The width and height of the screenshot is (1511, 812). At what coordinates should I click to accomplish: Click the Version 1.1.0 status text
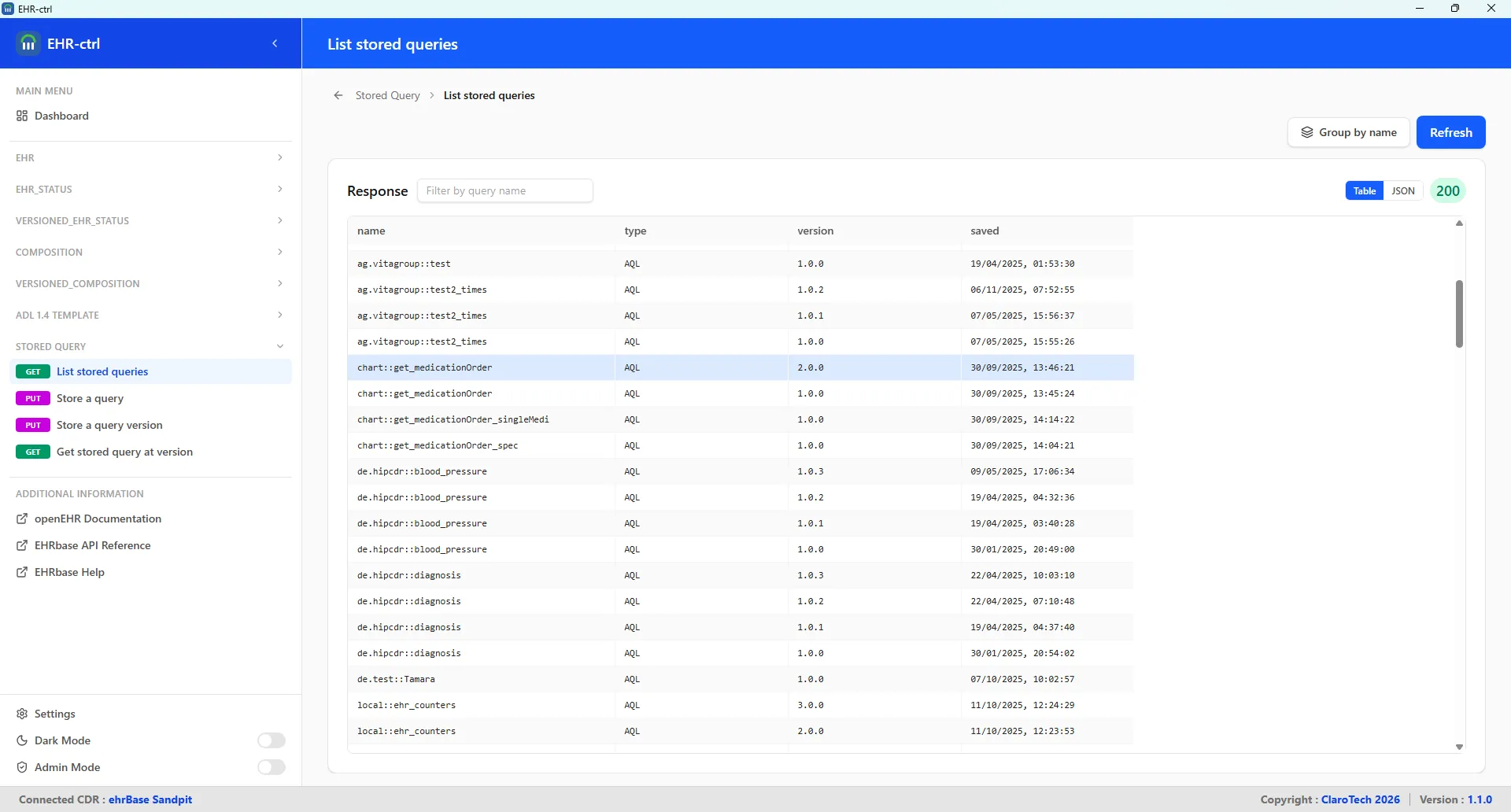tap(1456, 799)
